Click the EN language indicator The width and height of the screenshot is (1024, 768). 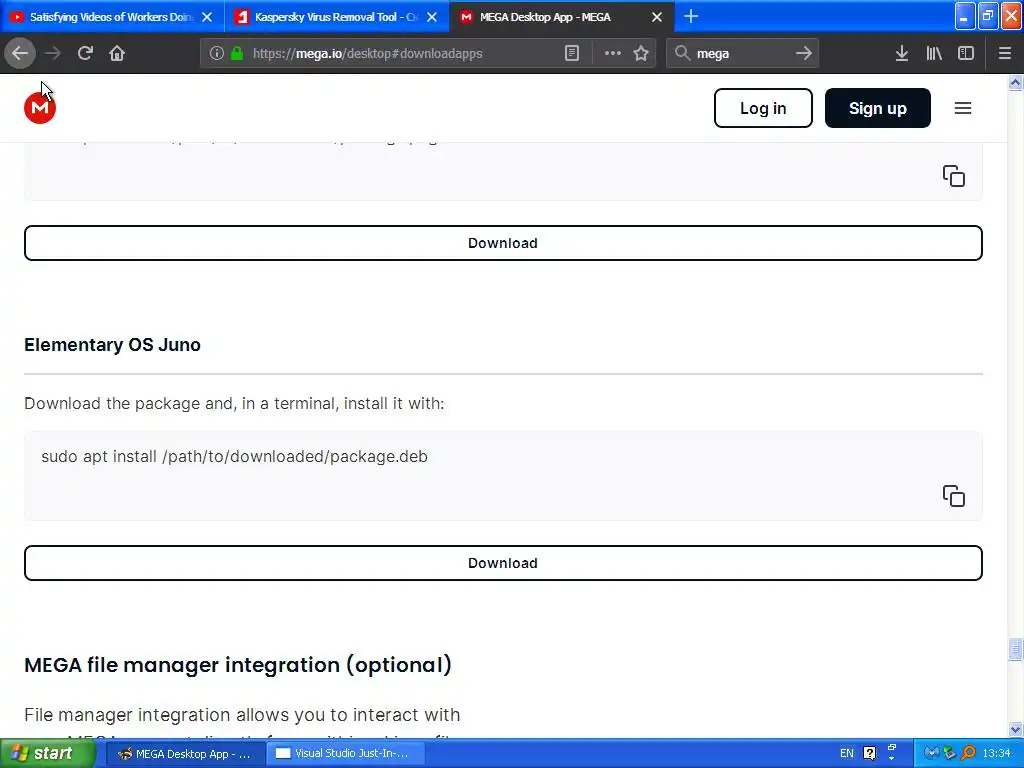pos(846,754)
